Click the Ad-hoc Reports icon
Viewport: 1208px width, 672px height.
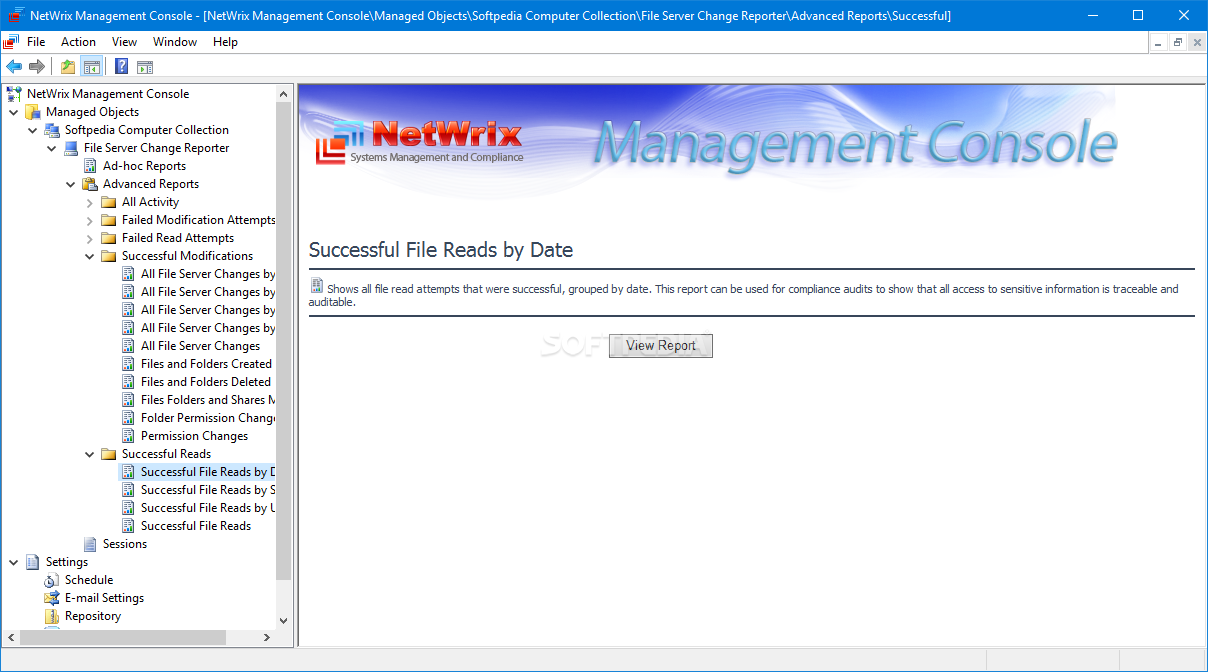click(x=90, y=166)
